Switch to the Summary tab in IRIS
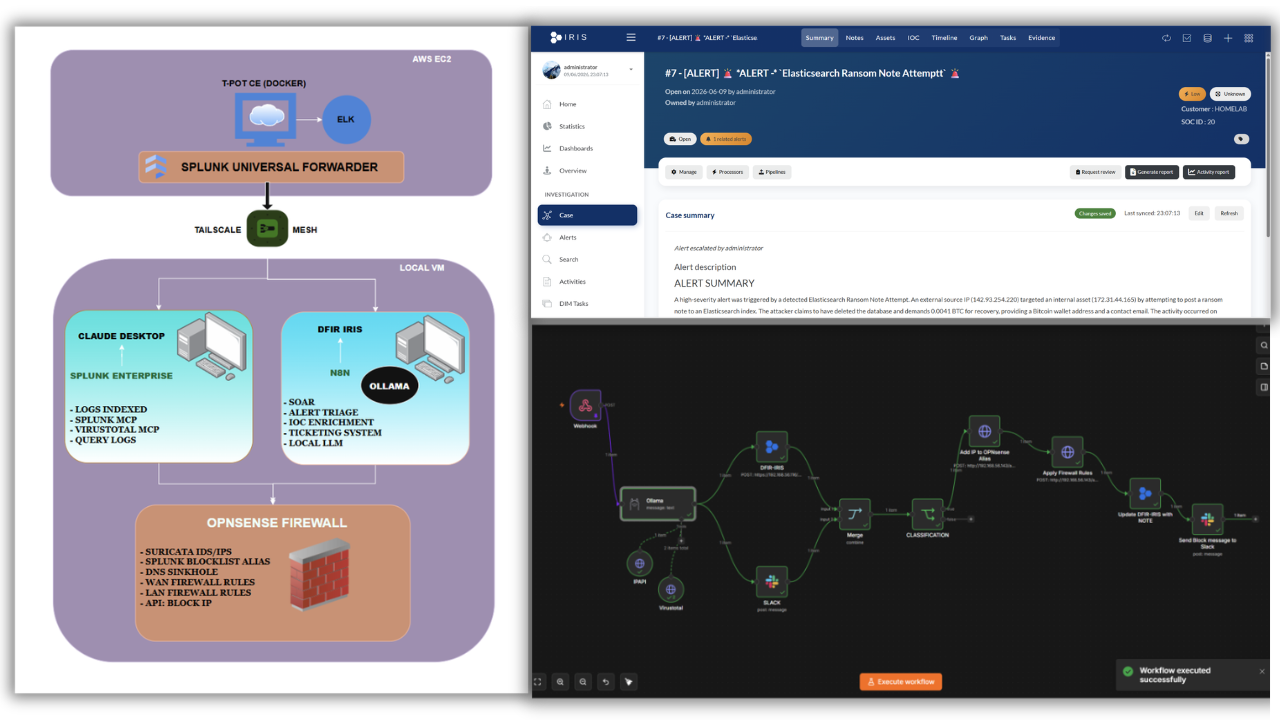This screenshot has width=1280, height=720. tap(819, 38)
